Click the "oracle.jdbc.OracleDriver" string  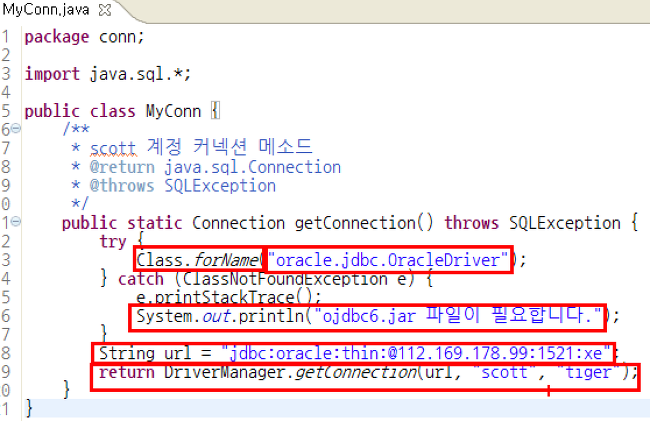coord(388,260)
